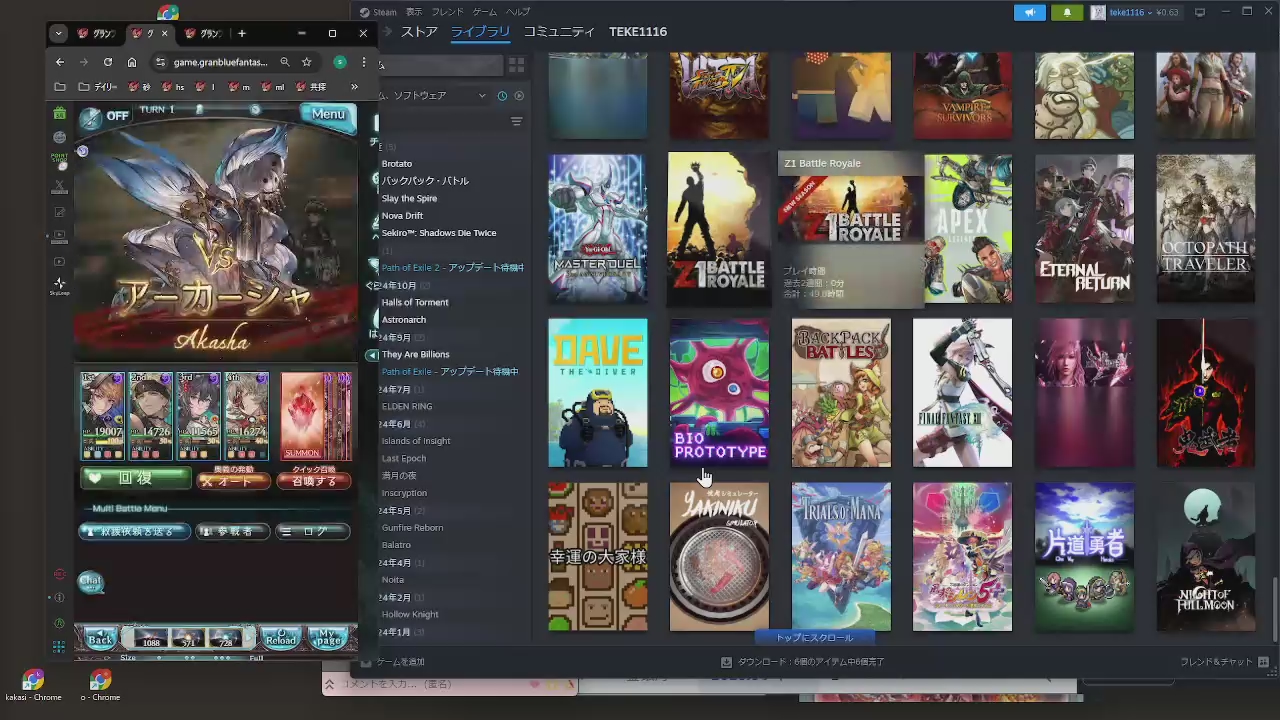Toggle the オート auto-attack button

pos(233,481)
